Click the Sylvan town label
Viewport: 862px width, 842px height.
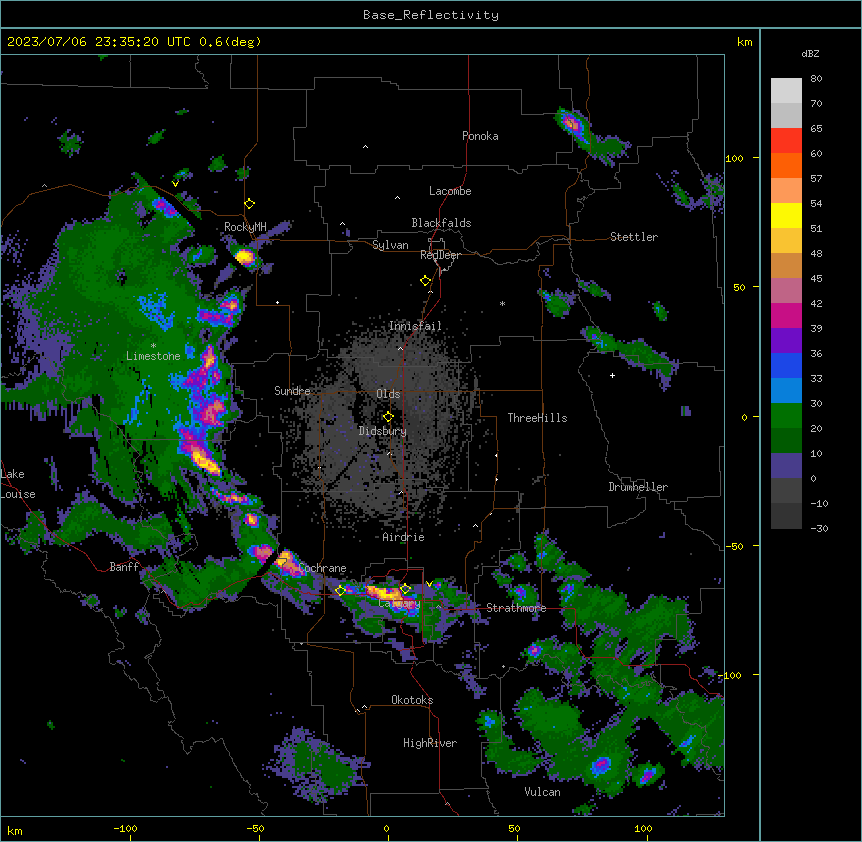(x=390, y=245)
